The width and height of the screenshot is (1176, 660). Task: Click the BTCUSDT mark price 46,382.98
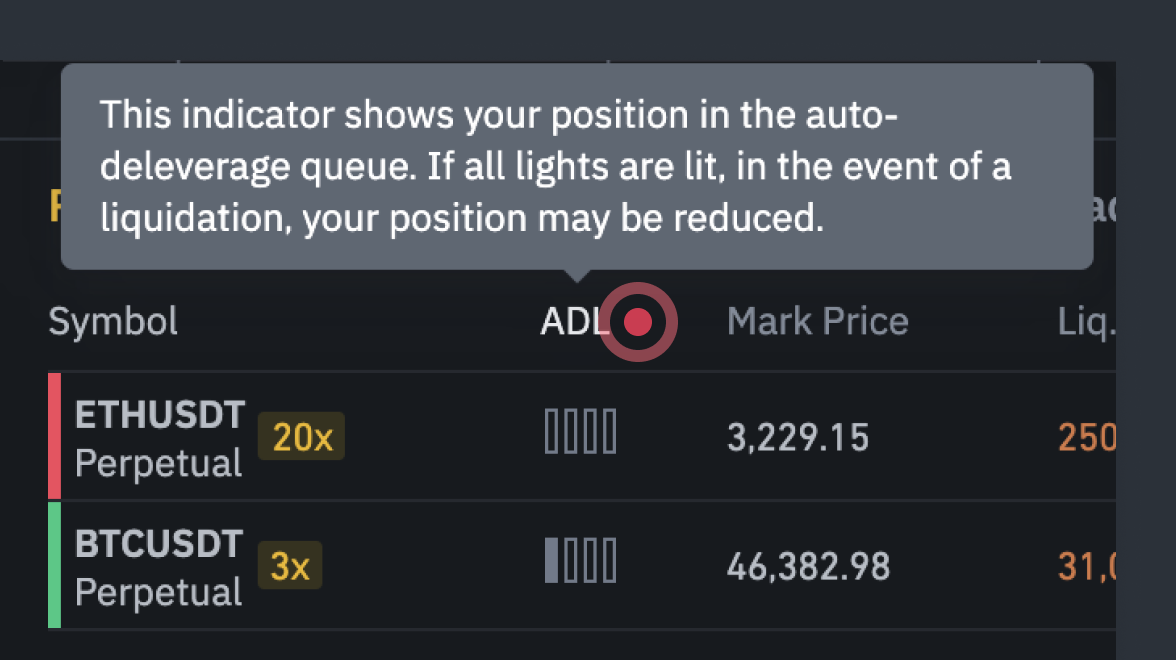coord(808,566)
